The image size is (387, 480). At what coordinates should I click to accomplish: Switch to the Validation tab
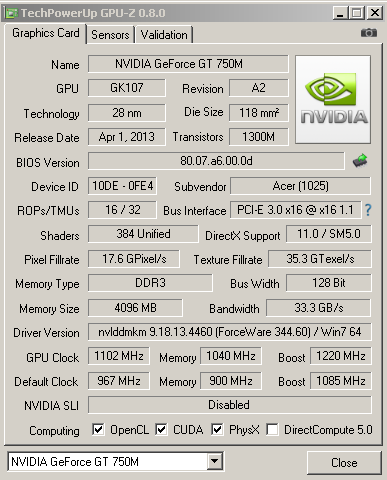pos(164,35)
